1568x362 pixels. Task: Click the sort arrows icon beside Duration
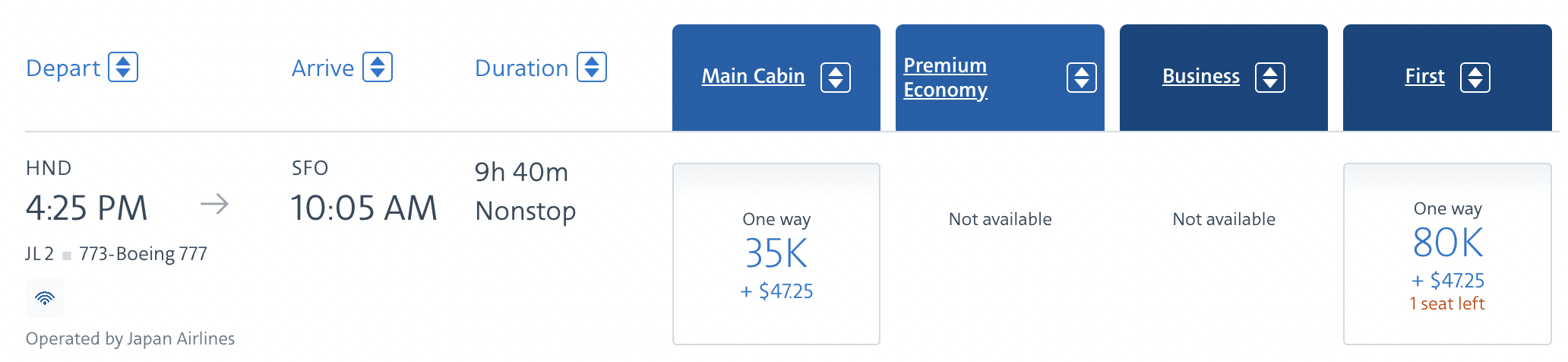tap(592, 67)
